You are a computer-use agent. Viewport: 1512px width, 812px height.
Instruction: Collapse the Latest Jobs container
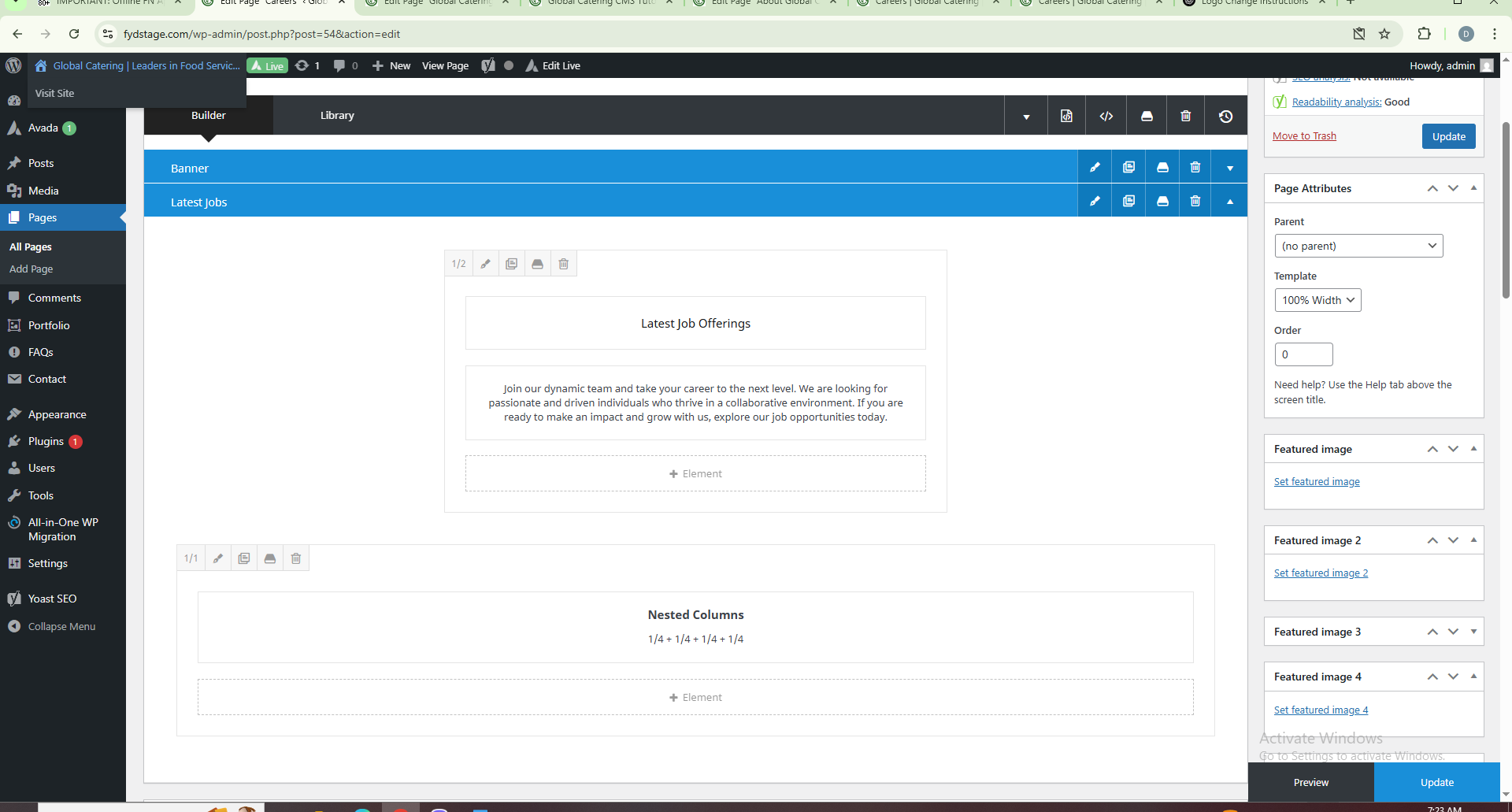click(1230, 202)
